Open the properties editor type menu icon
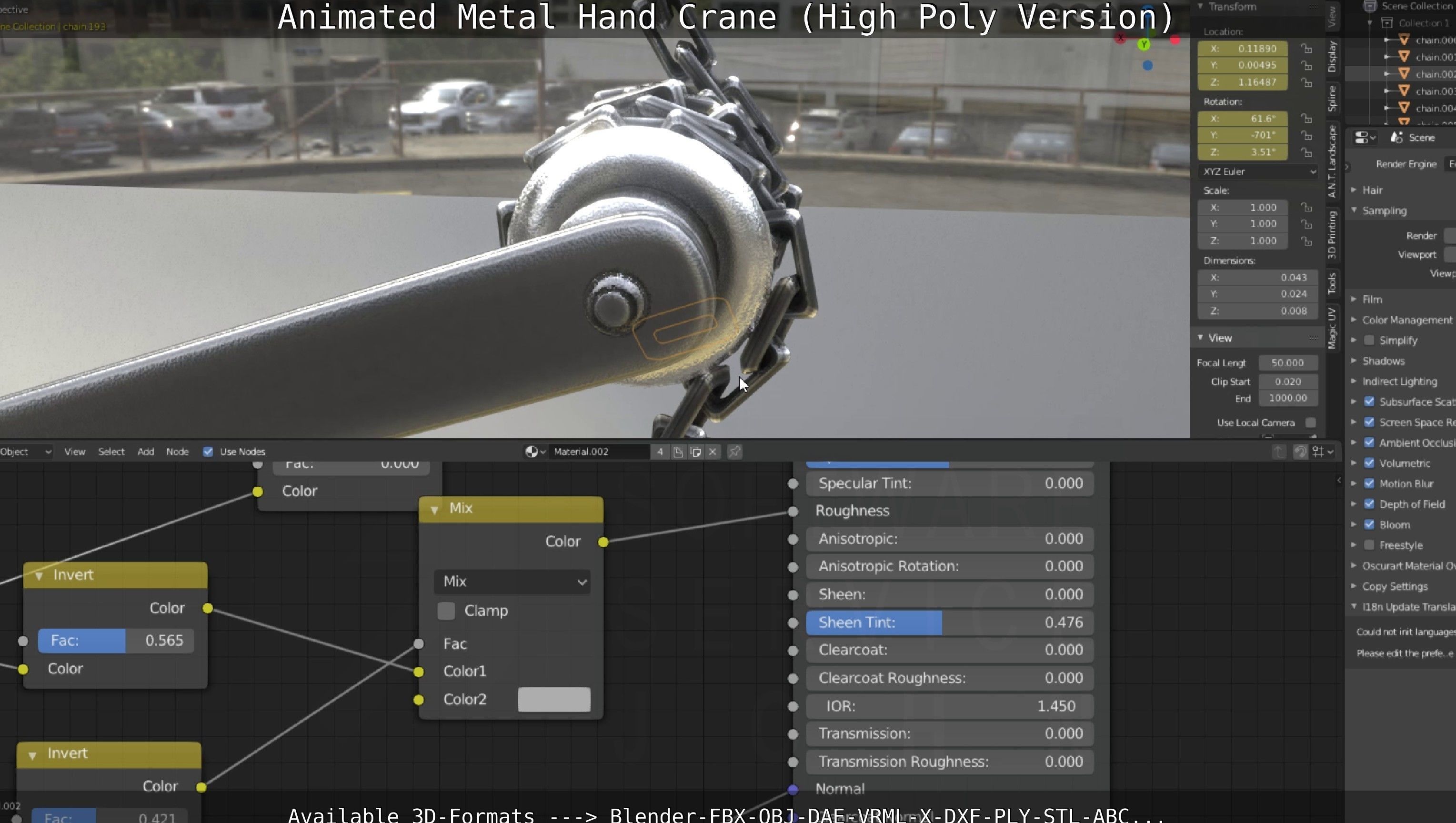 [x=1365, y=138]
